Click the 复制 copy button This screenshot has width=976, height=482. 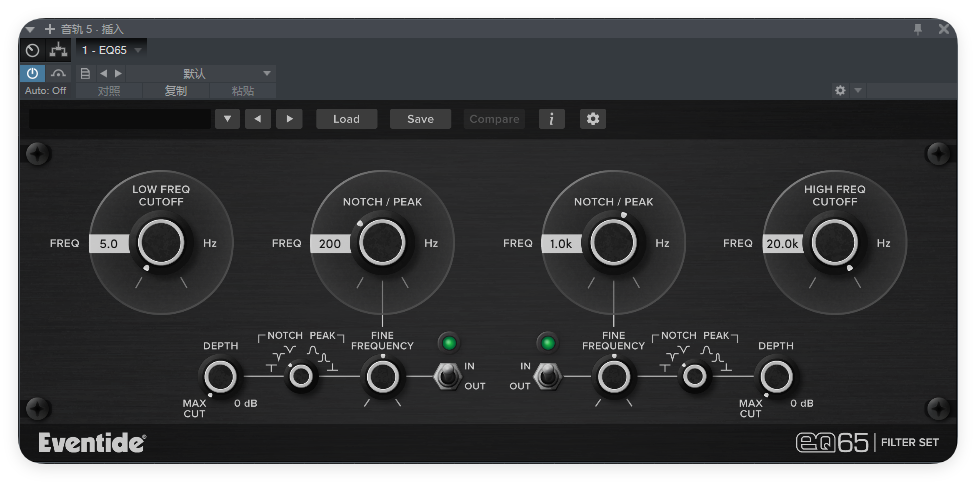click(x=176, y=91)
